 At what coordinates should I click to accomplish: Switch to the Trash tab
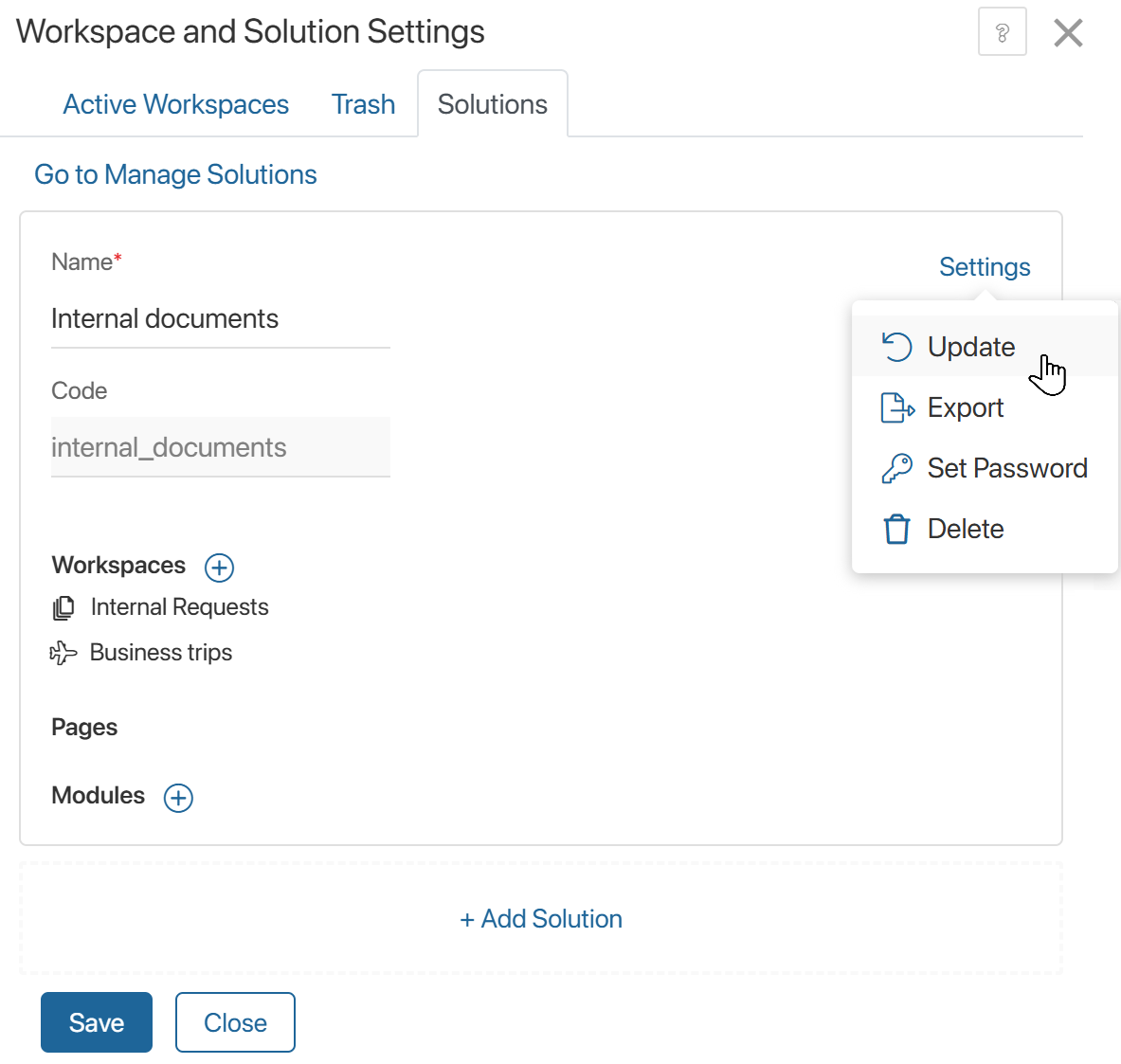coord(363,104)
